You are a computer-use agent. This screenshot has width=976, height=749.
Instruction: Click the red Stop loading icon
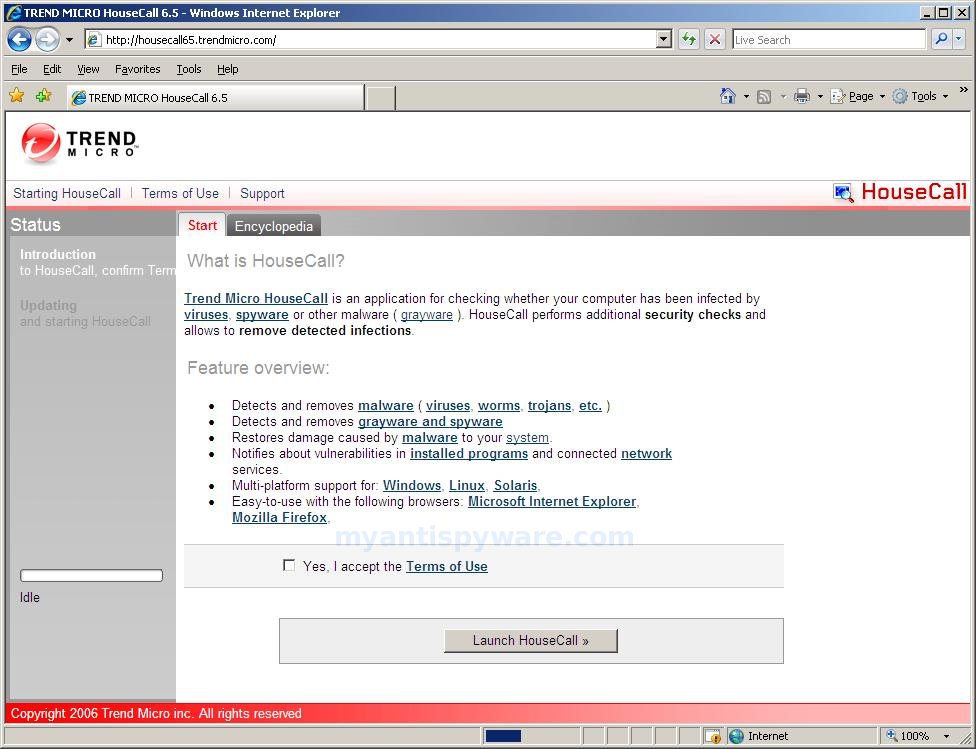[715, 40]
